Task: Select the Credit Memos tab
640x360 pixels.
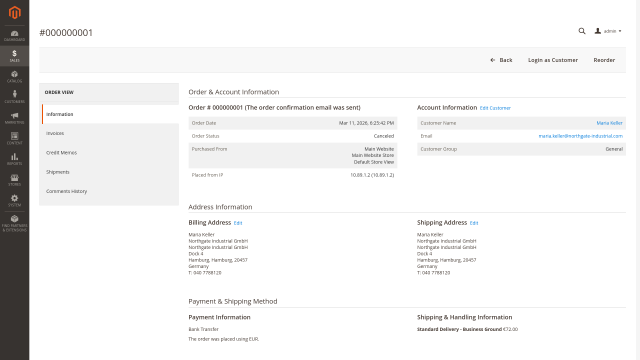Action: click(109, 153)
